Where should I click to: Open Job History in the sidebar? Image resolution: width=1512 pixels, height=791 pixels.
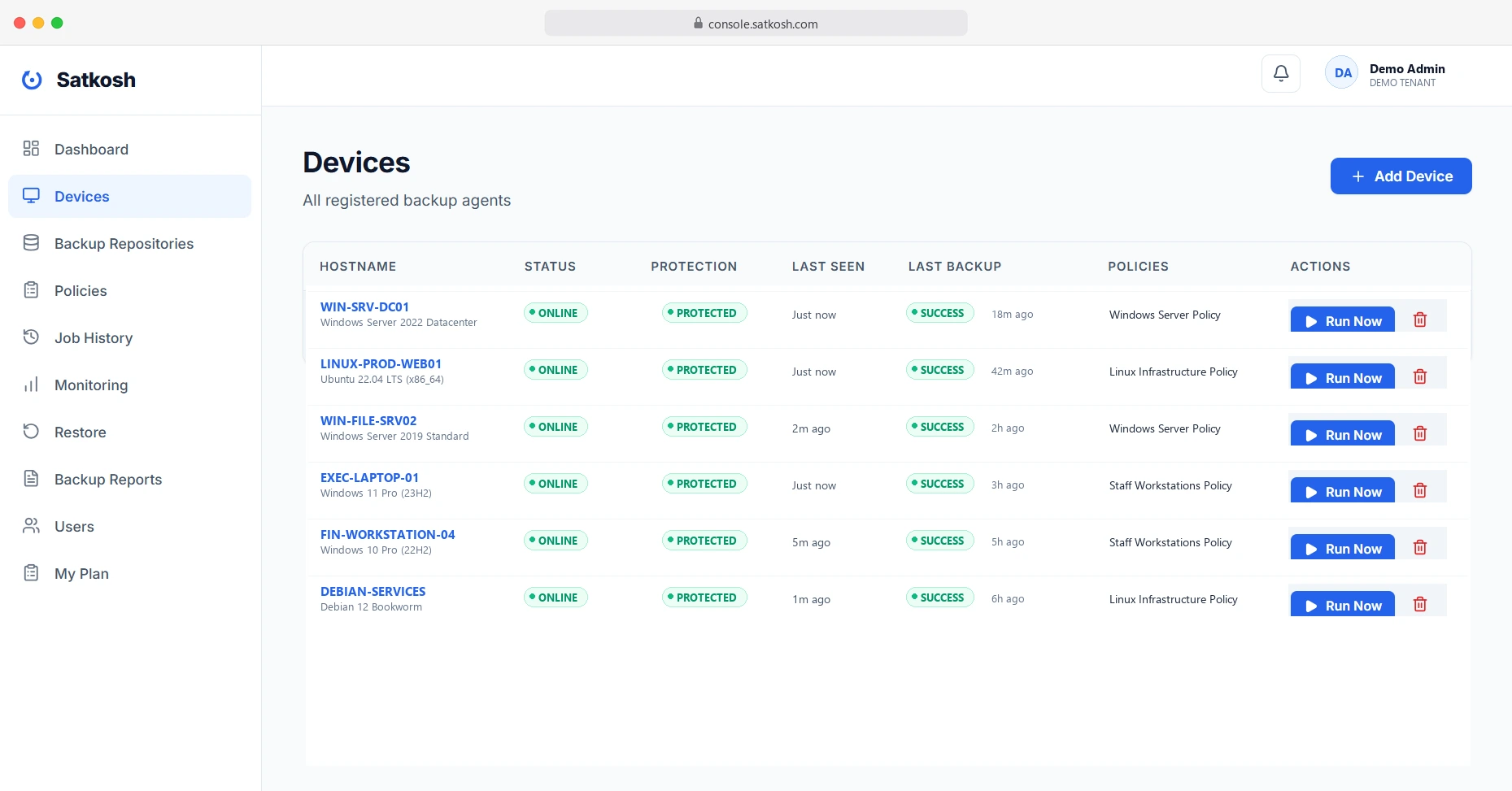[129, 337]
